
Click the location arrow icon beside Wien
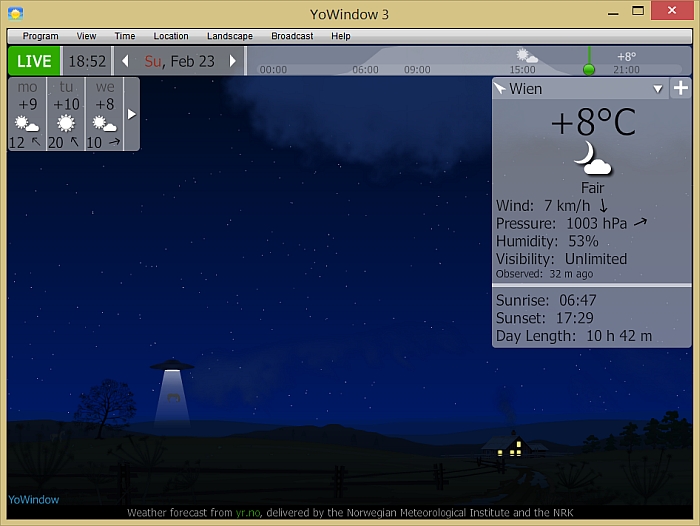click(500, 88)
